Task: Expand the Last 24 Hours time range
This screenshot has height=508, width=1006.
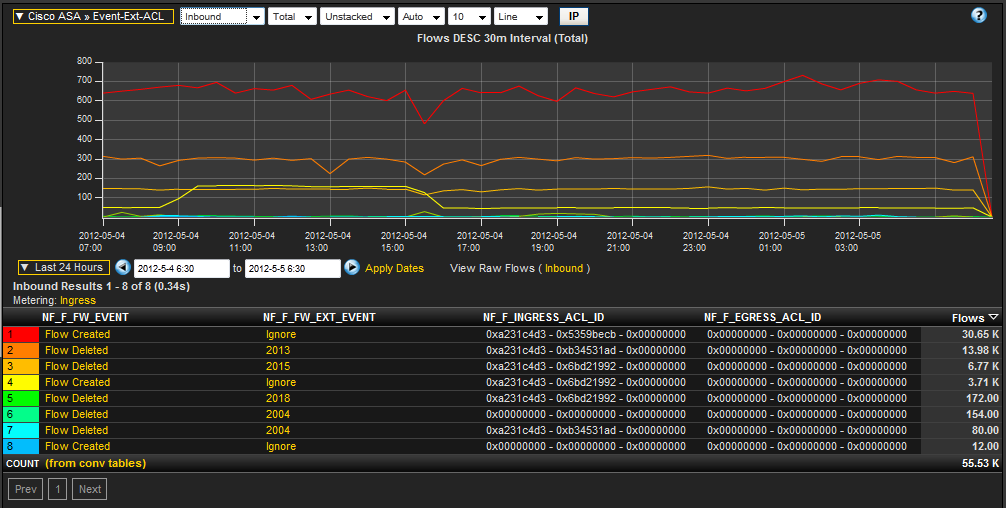Action: click(62, 268)
